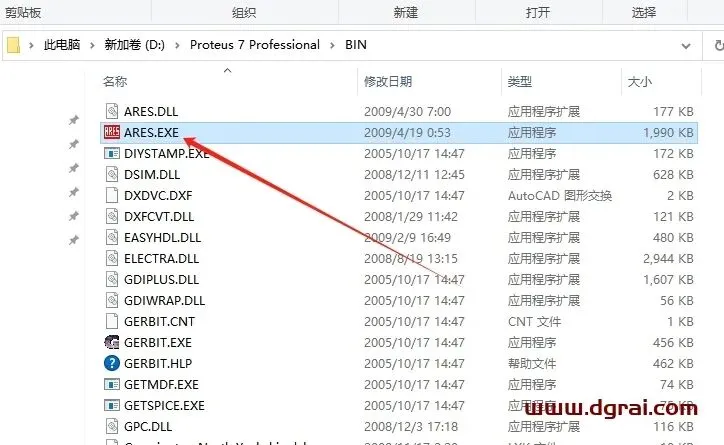Viewport: 724px width, 445px height.
Task: Sort files by 名称 column header
Action: pyautogui.click(x=115, y=82)
